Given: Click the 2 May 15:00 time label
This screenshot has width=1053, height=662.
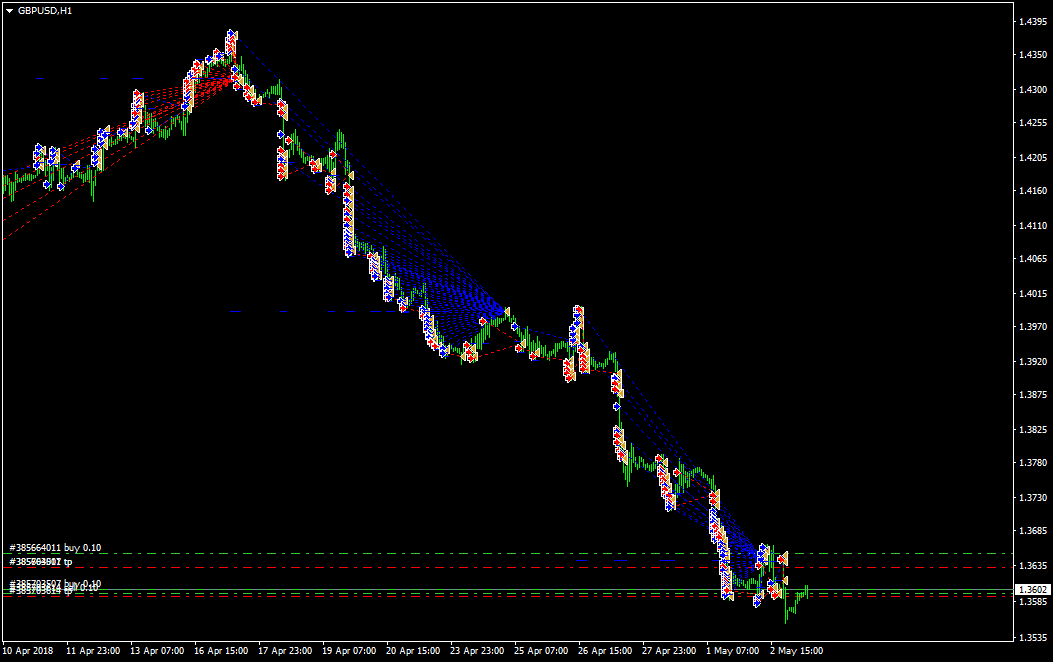Looking at the screenshot, I should [796, 651].
